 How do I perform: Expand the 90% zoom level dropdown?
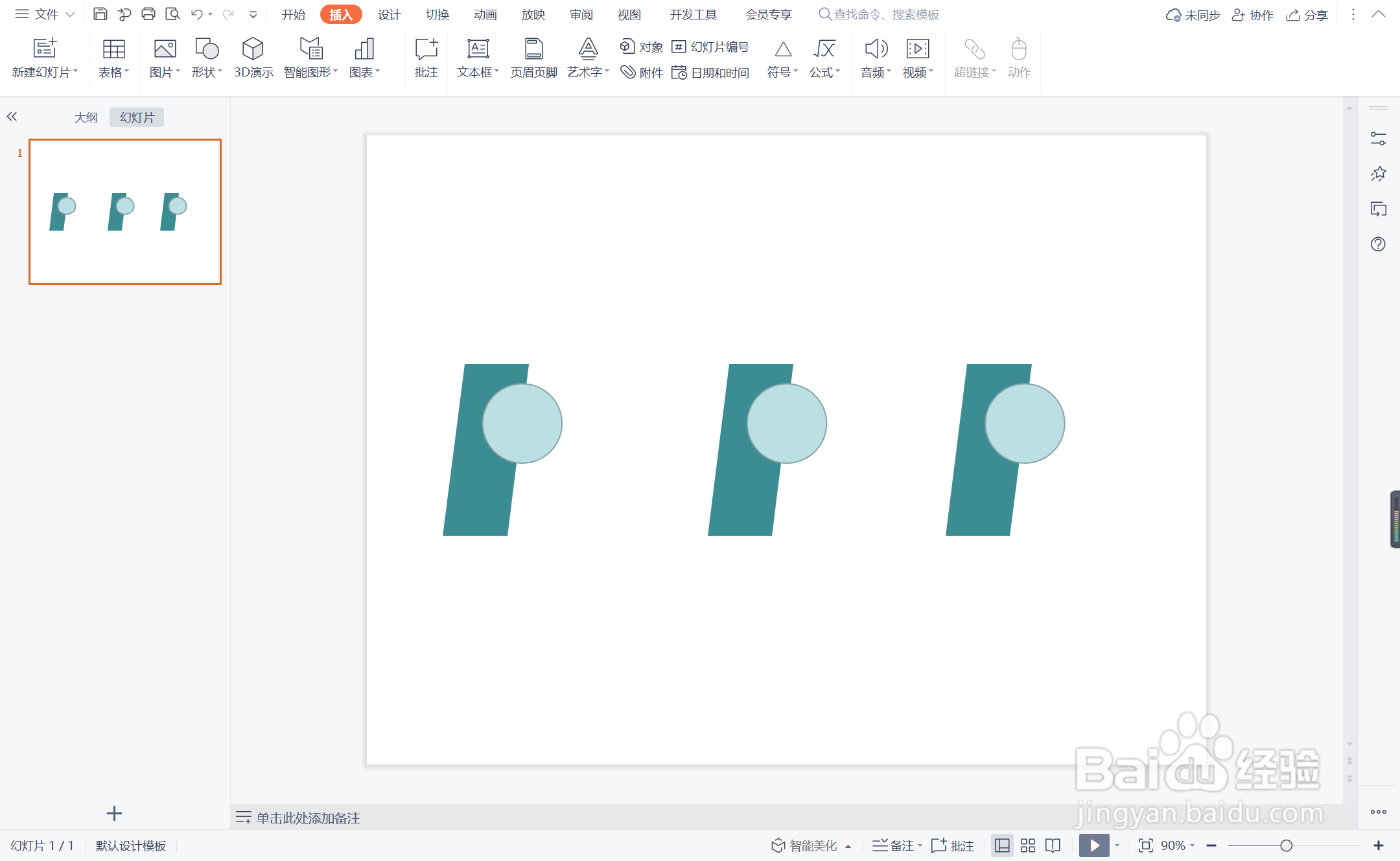coord(1192,845)
